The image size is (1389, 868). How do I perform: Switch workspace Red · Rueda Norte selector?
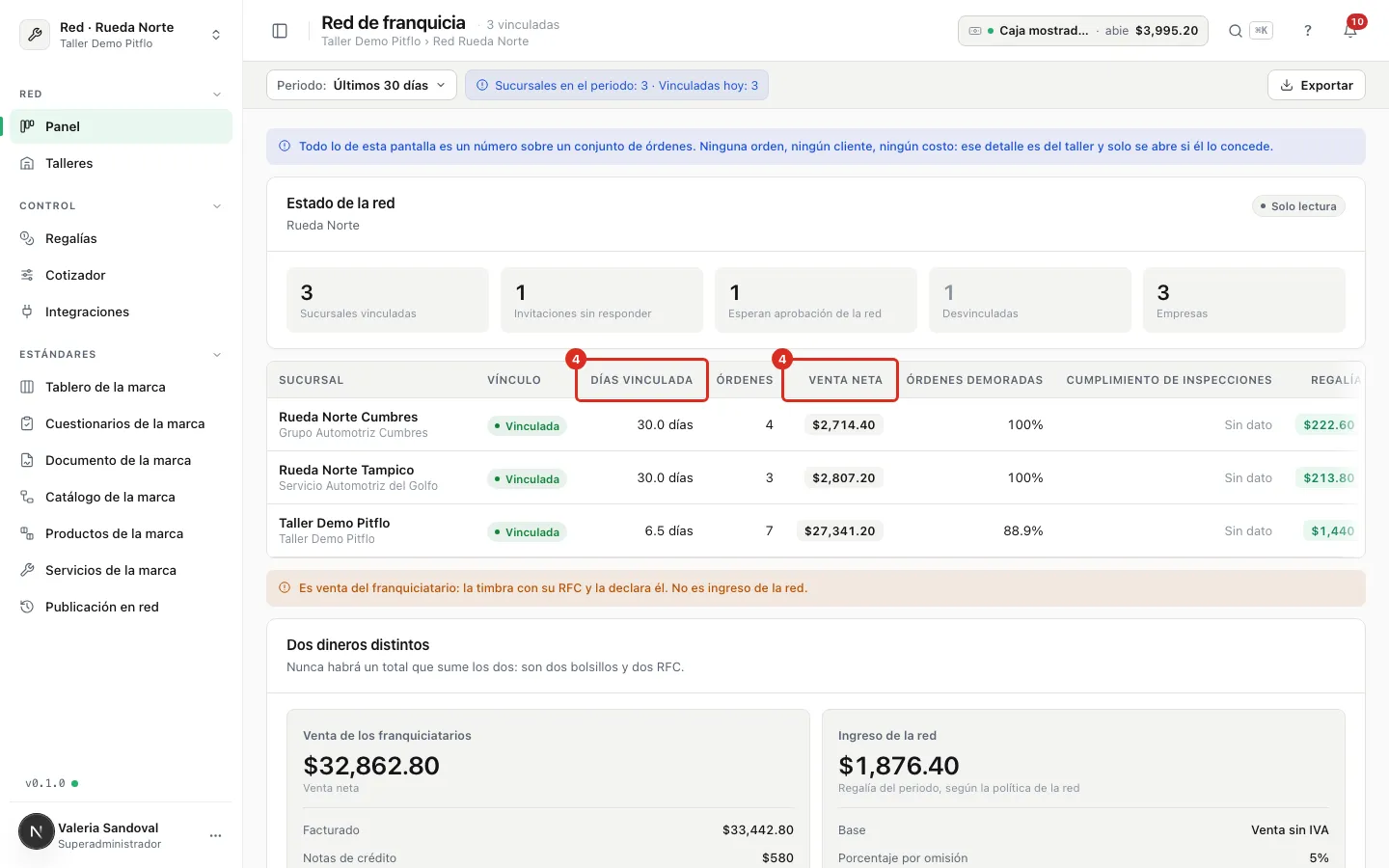click(122, 35)
